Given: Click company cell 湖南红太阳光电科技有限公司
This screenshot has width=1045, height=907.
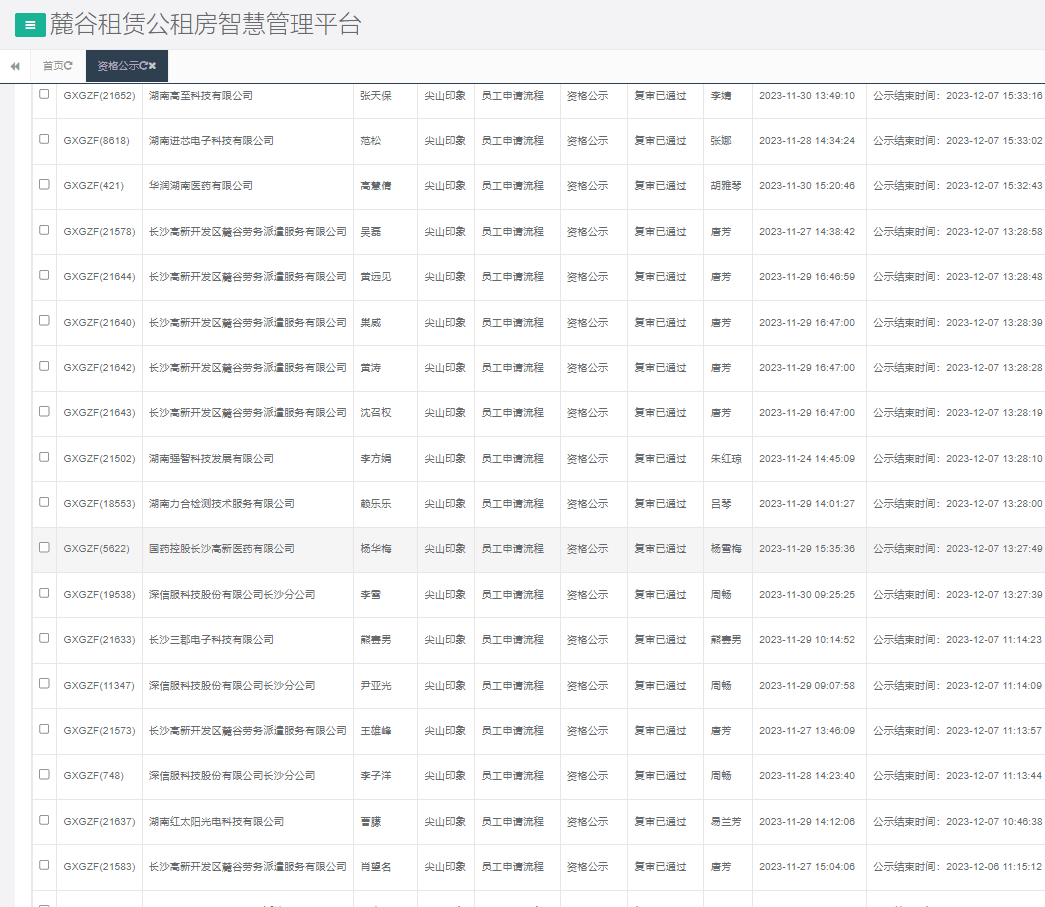Looking at the screenshot, I should [216, 822].
